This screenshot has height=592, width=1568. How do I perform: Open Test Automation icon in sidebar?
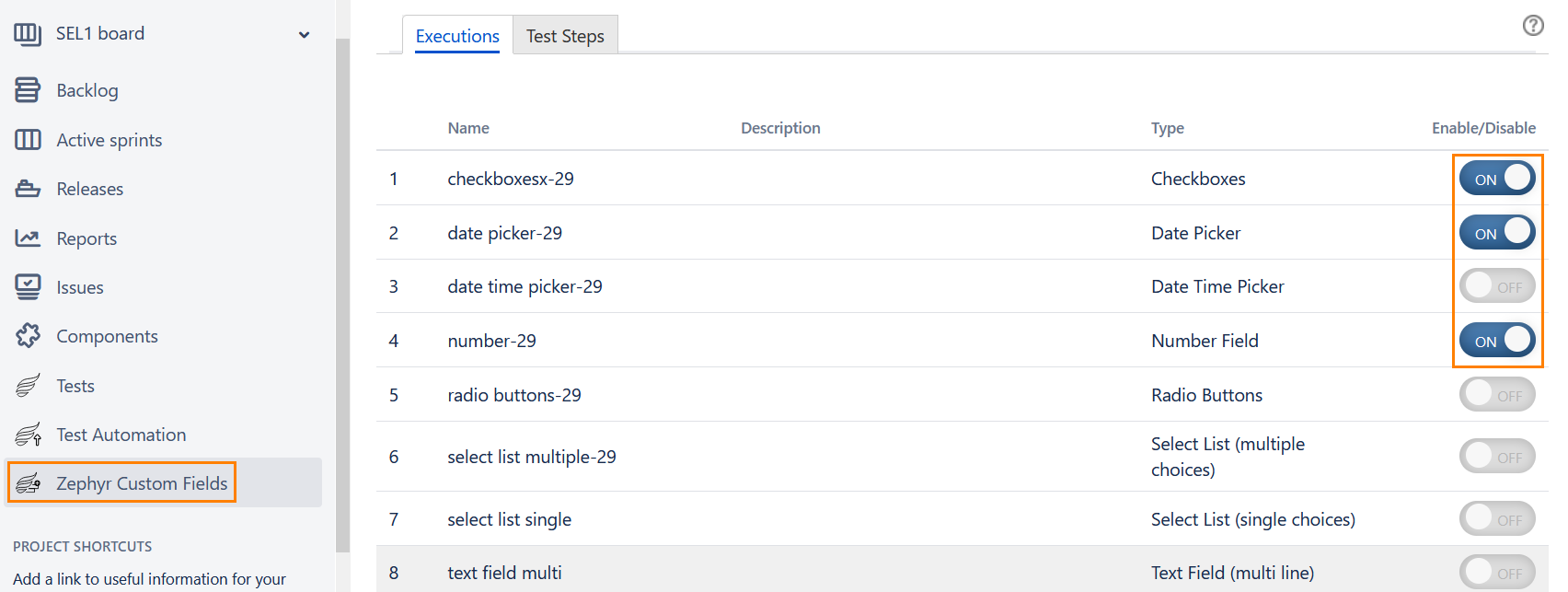coord(28,435)
